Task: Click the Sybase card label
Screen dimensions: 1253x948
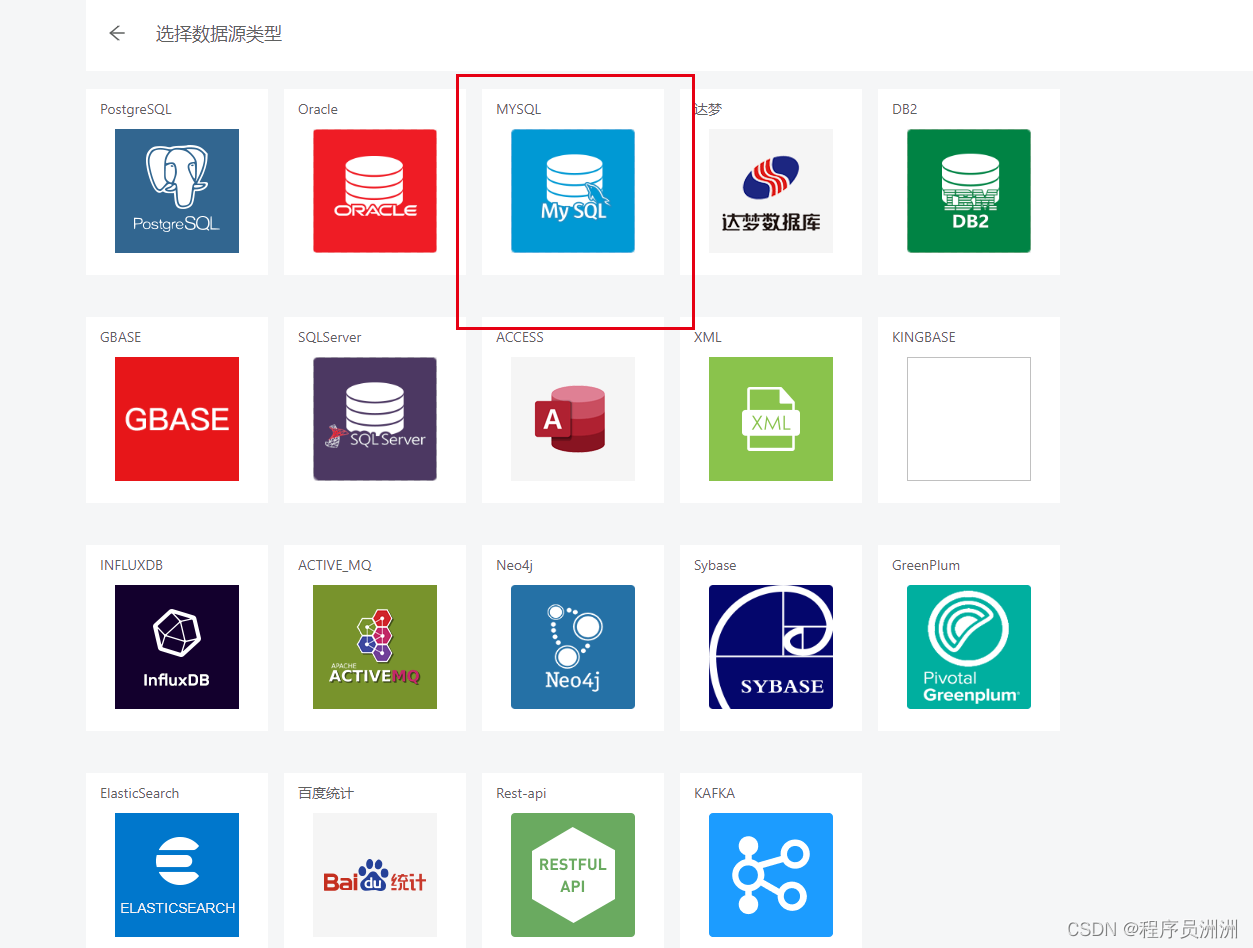Action: pyautogui.click(x=715, y=565)
